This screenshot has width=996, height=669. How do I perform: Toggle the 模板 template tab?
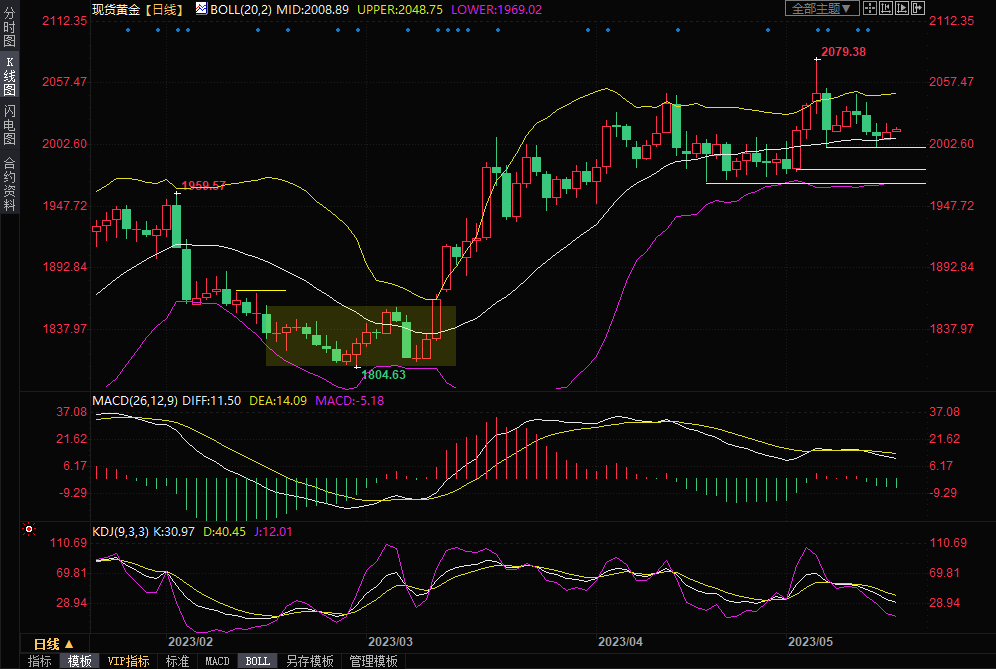click(80, 661)
